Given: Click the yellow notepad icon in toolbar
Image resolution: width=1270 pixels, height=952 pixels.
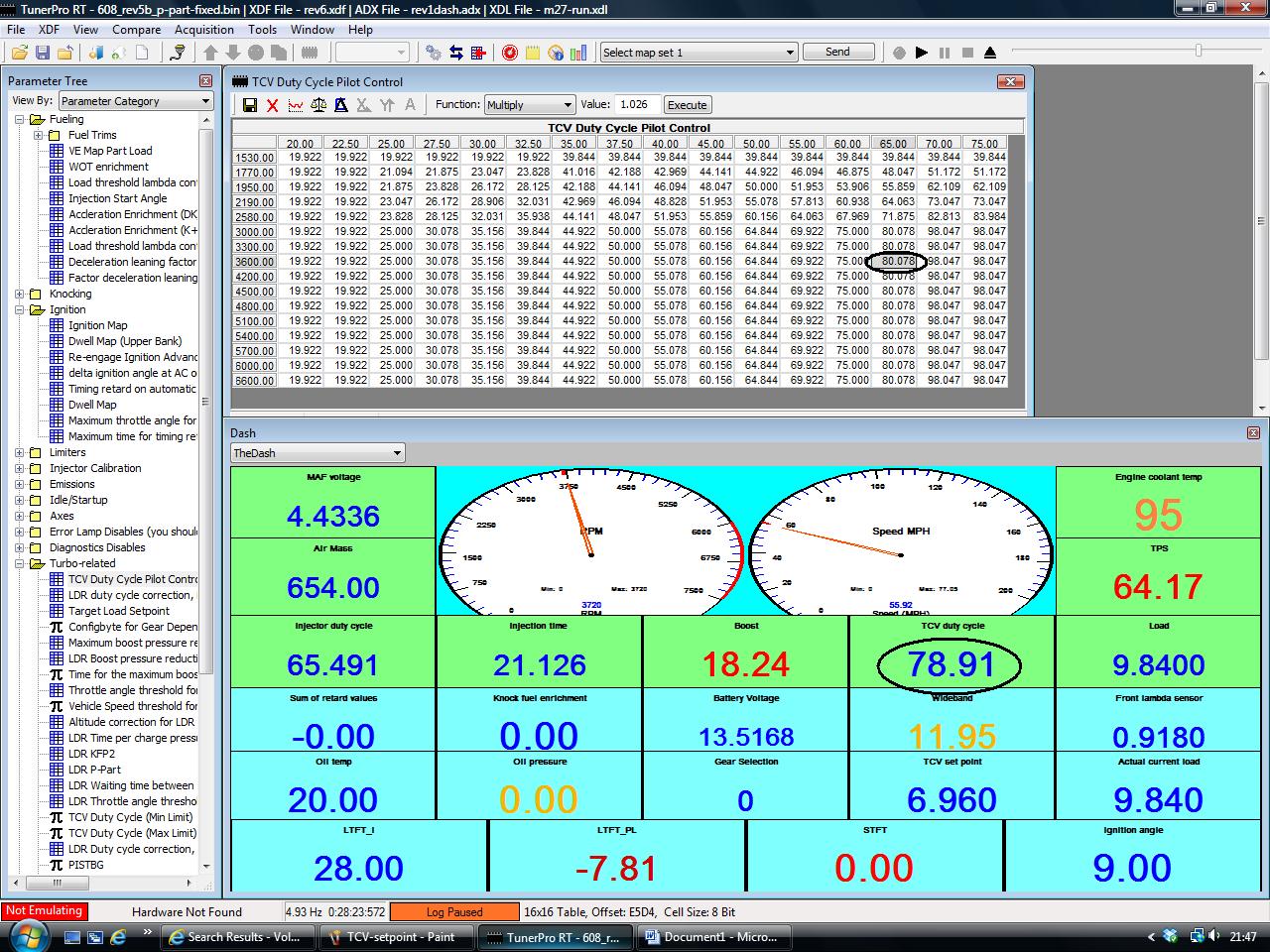Looking at the screenshot, I should click(533, 53).
